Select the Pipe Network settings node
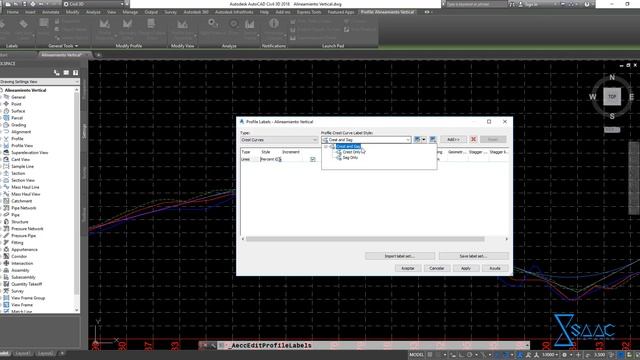The height and width of the screenshot is (360, 640). (24, 208)
